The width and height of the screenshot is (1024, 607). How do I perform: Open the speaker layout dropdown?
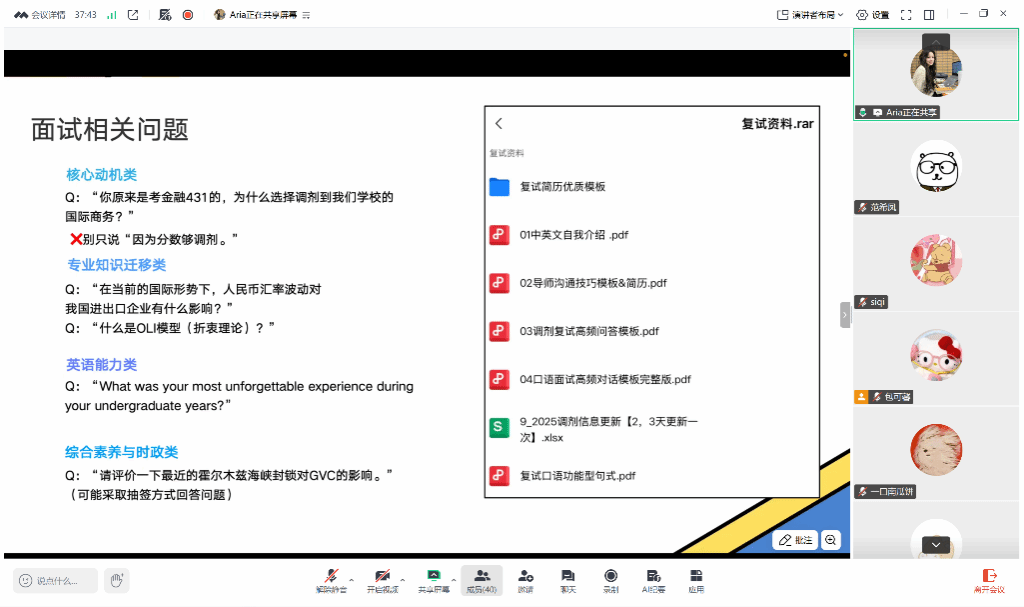tap(810, 15)
